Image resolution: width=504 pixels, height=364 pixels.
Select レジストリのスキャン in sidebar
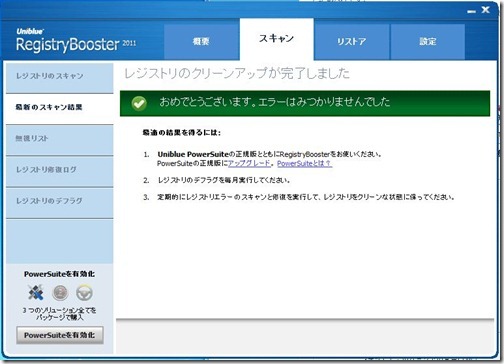pyautogui.click(x=60, y=78)
